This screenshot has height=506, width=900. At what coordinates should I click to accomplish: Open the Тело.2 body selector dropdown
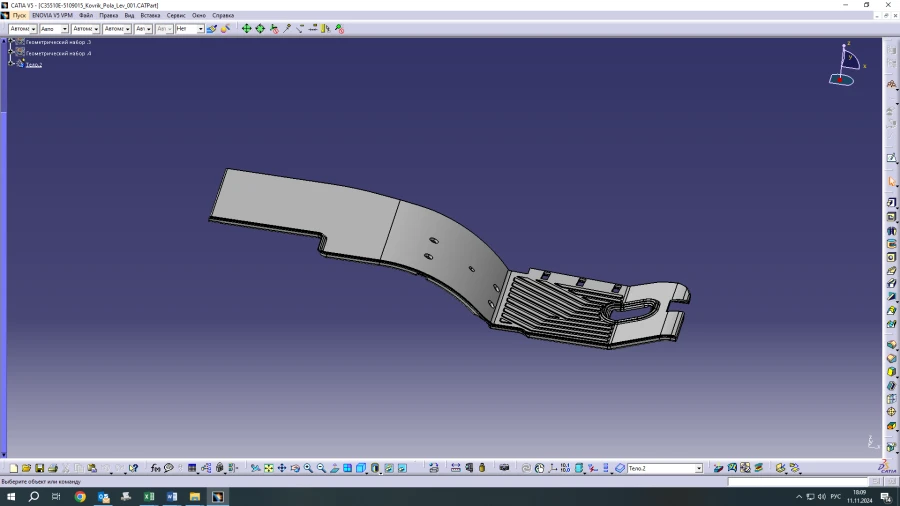[699, 468]
